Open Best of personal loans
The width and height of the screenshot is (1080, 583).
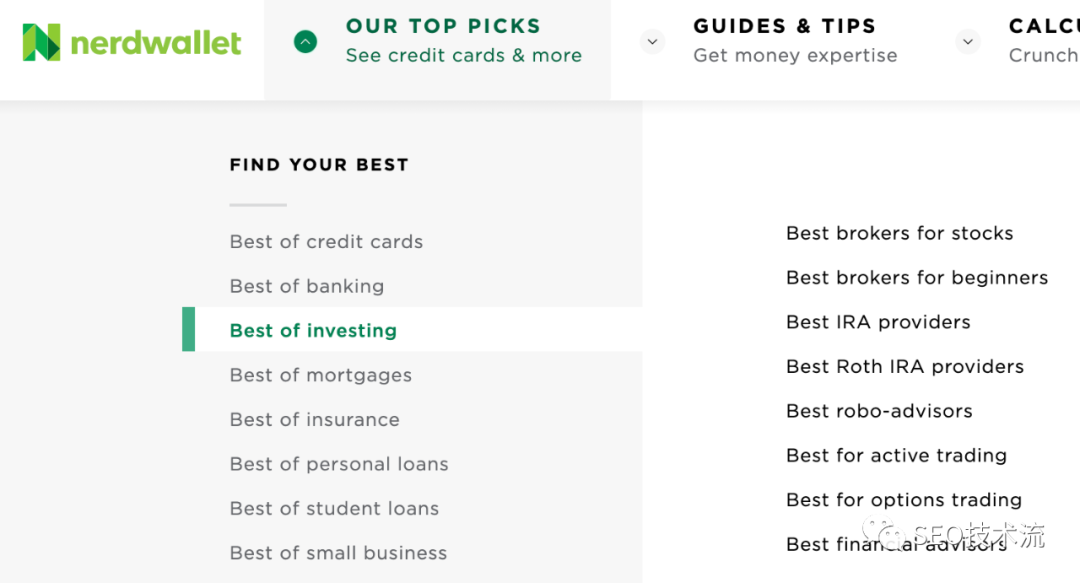coord(339,464)
